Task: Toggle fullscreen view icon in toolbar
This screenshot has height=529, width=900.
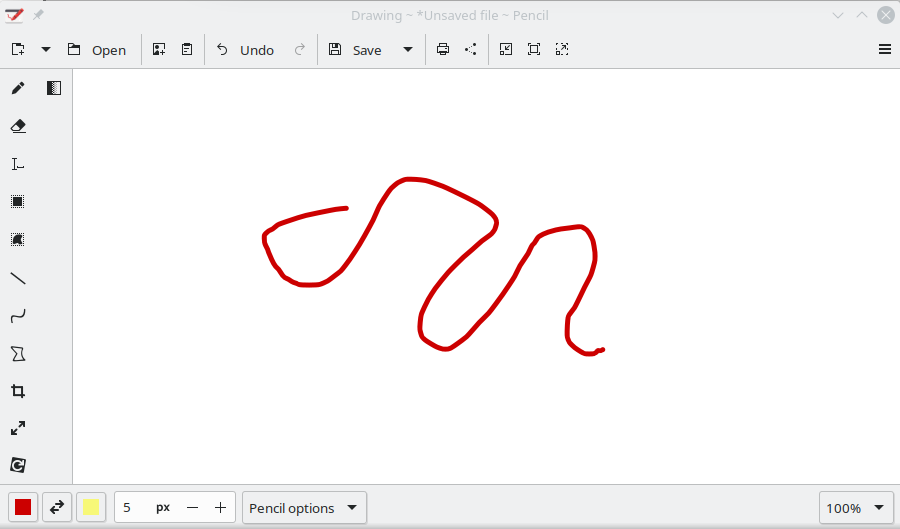Action: point(534,49)
